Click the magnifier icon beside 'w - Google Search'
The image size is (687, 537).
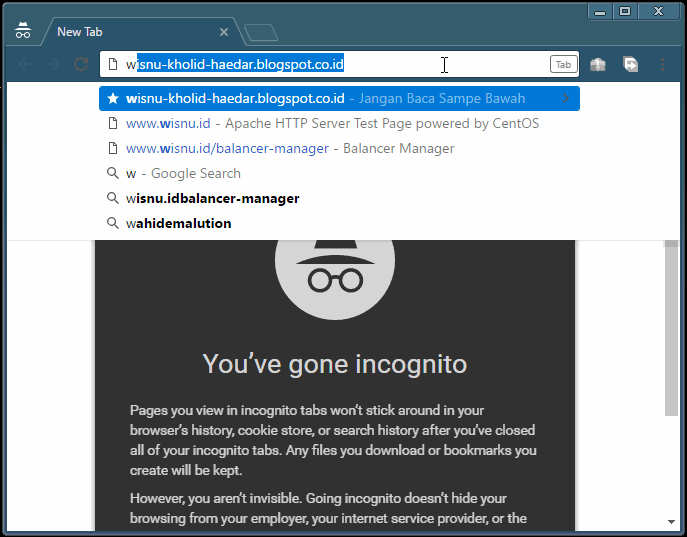click(x=113, y=173)
